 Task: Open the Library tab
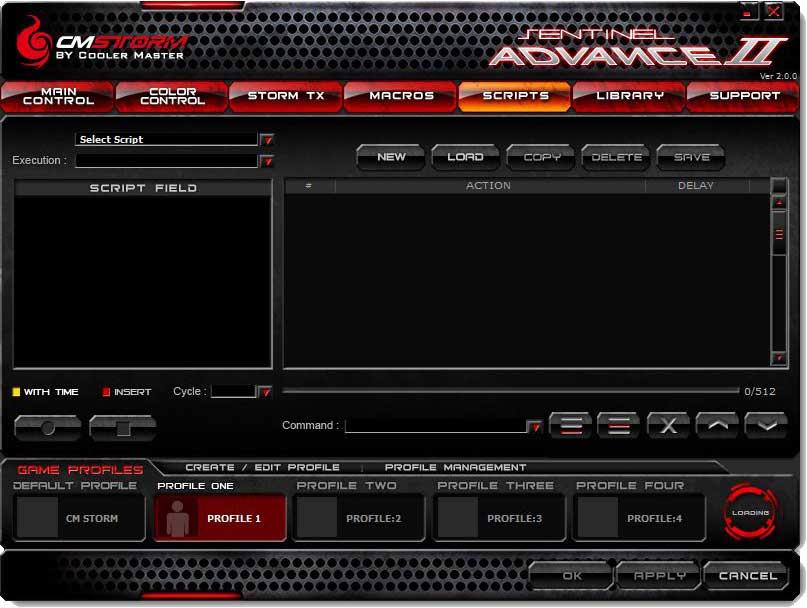tap(629, 96)
